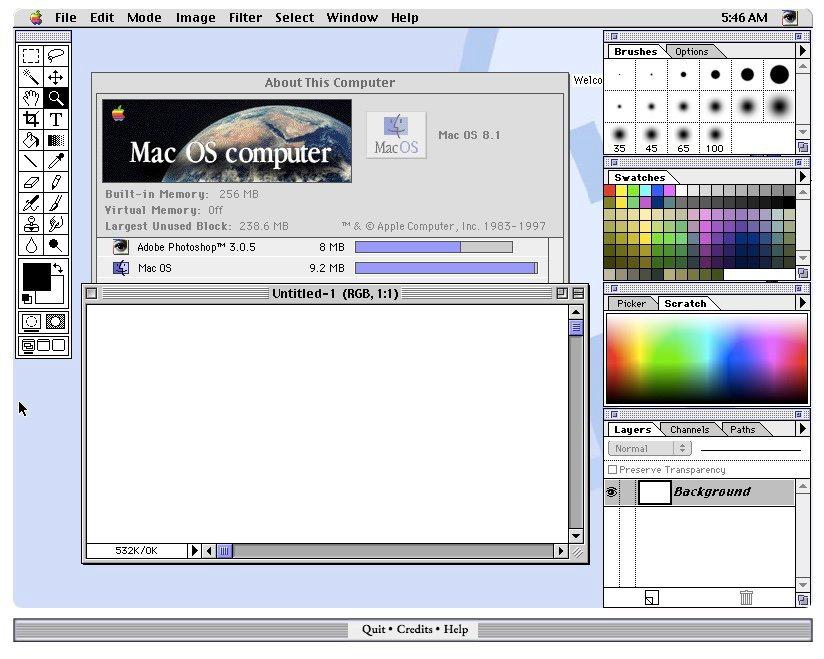Select the Zoom magnifier tool
Viewport: 824px width, 659px height.
[56, 98]
